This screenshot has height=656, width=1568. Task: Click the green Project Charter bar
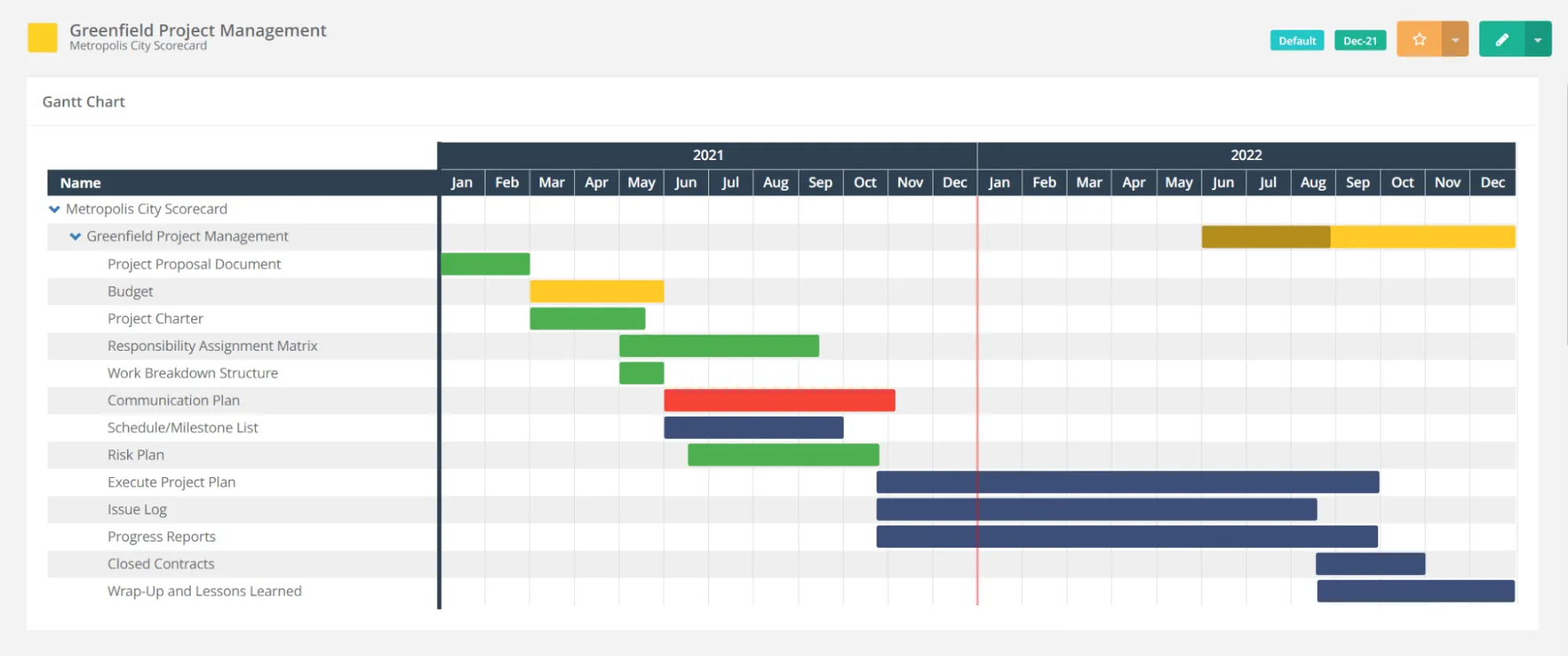(x=588, y=319)
